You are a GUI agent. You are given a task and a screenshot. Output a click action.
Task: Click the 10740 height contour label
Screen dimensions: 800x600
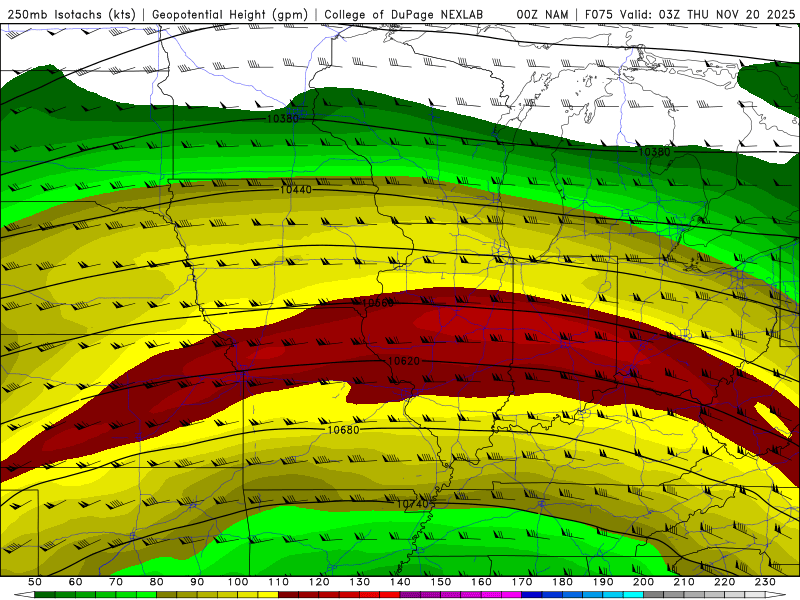tap(413, 504)
